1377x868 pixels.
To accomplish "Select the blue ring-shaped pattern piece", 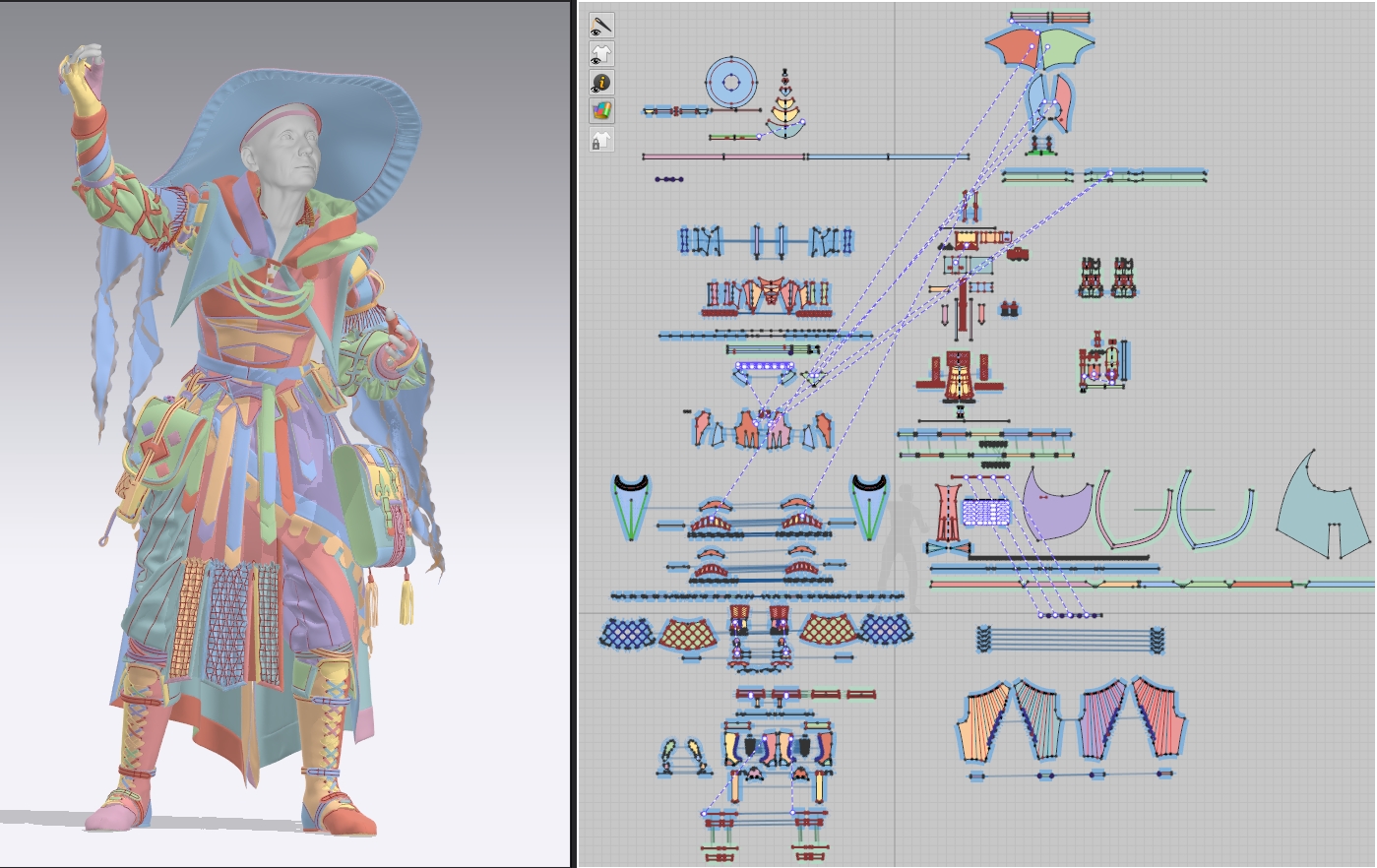I will click(731, 83).
